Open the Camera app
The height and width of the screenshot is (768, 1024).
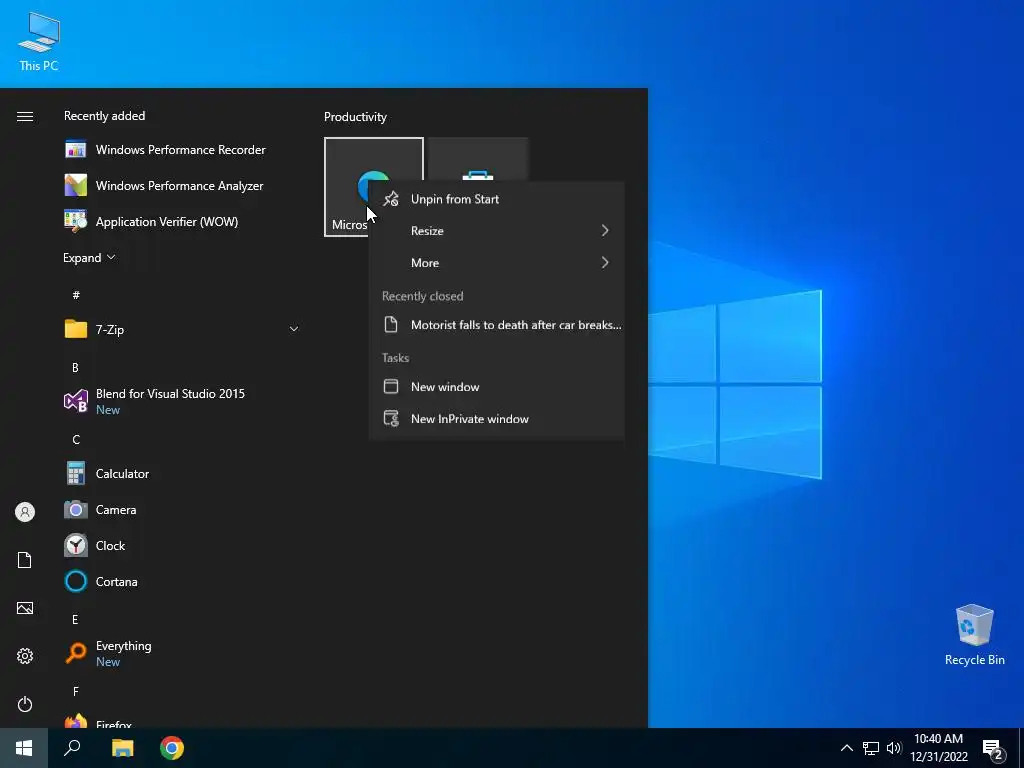click(182, 509)
